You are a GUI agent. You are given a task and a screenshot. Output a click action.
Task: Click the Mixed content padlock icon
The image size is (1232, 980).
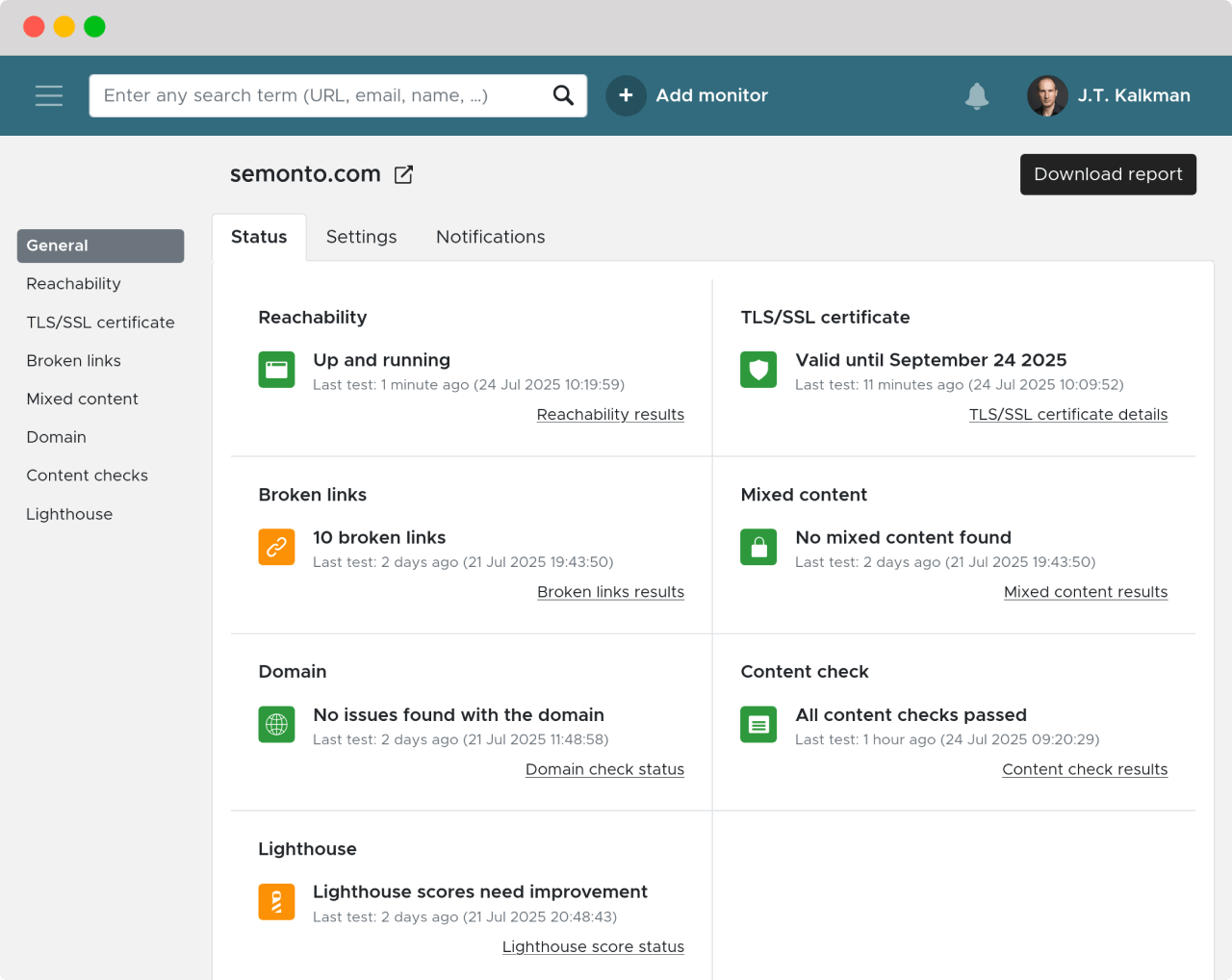point(758,547)
